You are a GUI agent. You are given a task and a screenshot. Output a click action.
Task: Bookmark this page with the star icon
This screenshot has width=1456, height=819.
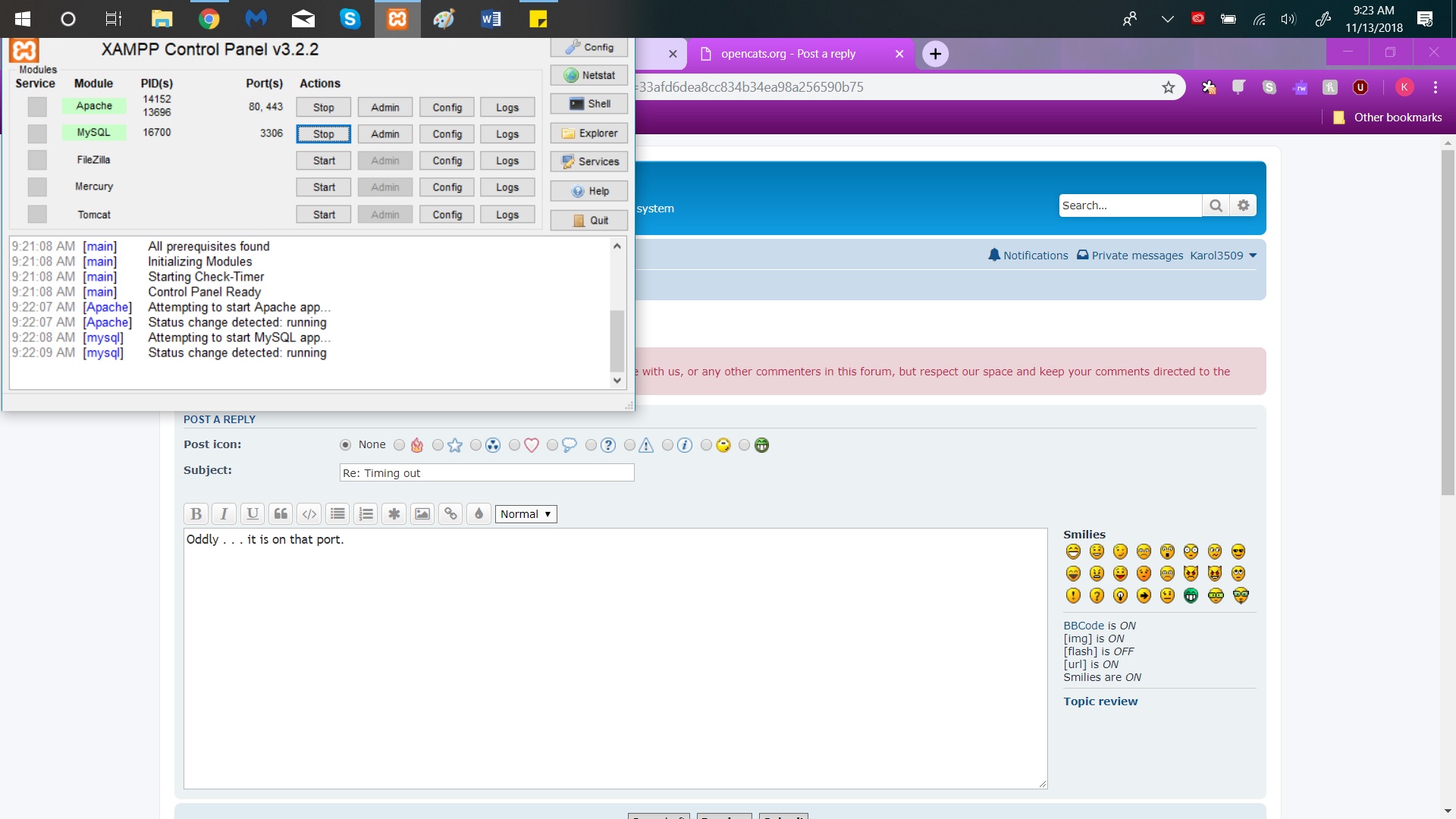pos(1169,87)
